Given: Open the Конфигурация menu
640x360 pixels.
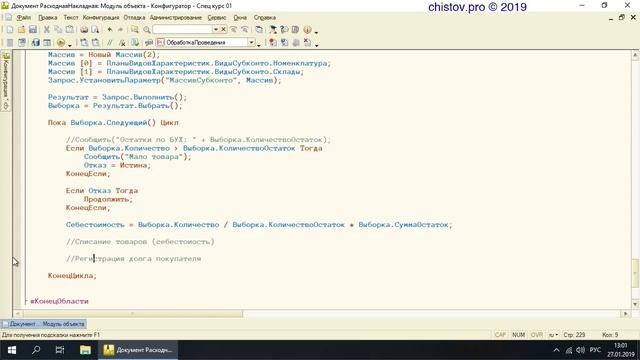Looking at the screenshot, I should [101, 18].
